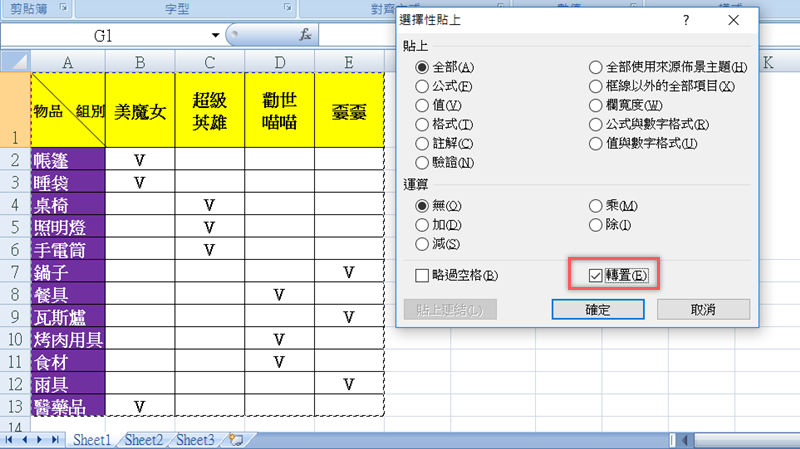The width and height of the screenshot is (800, 449).
Task: Click the 帳篷 cell
Action: coord(68,160)
